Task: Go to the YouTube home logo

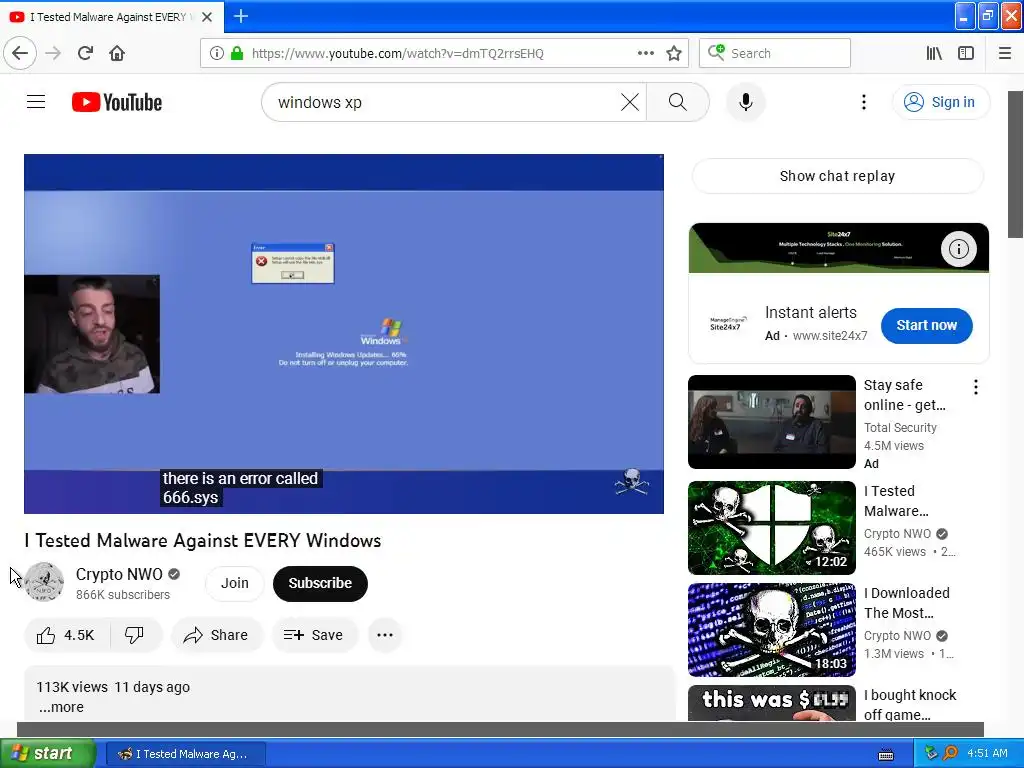Action: tap(117, 102)
